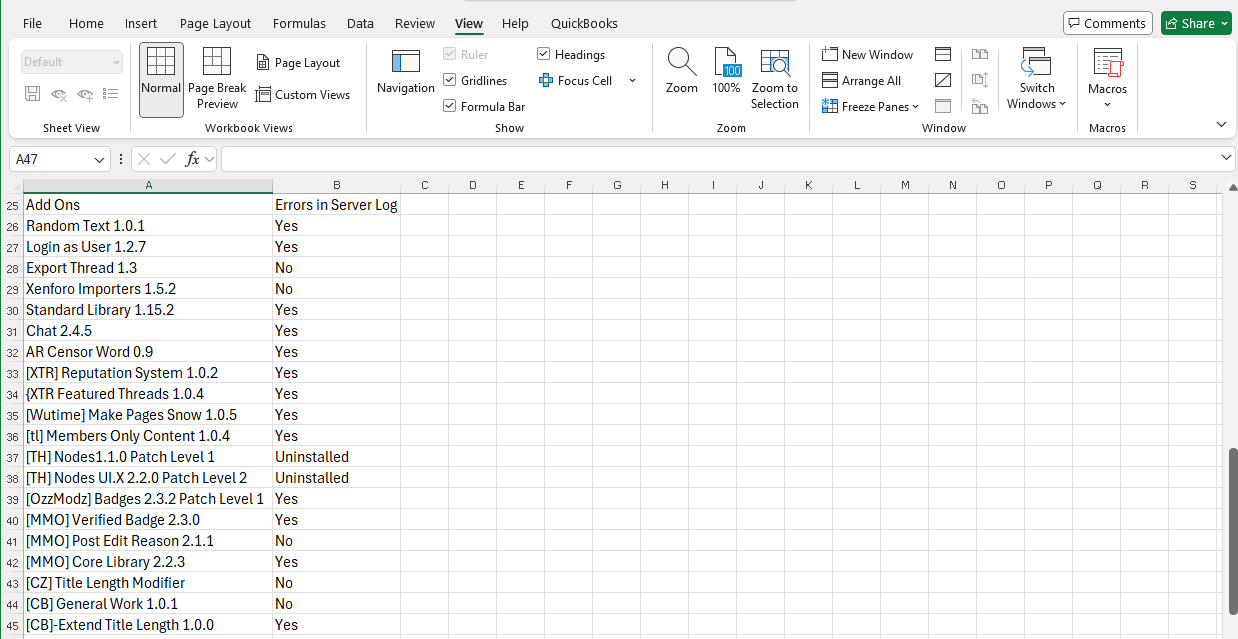Viewport: 1238px width, 639px height.
Task: Open the QuickBooks tab
Action: (x=584, y=24)
